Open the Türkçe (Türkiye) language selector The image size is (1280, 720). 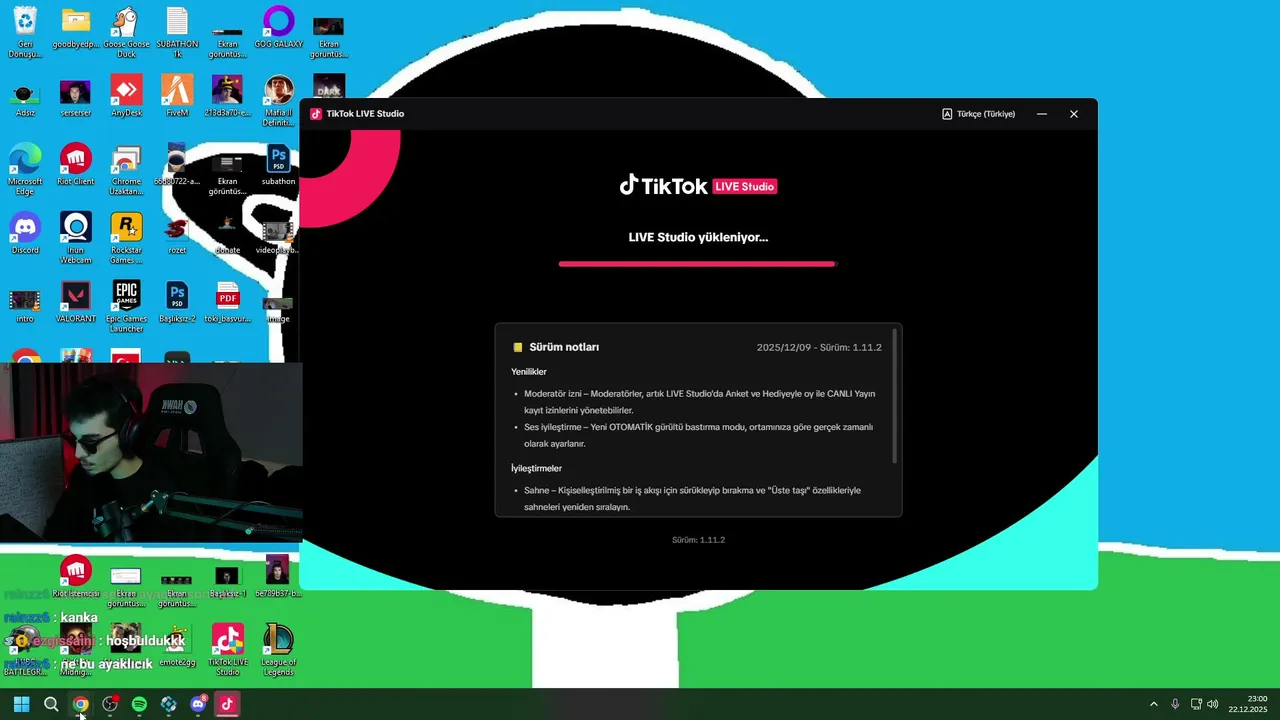[978, 114]
